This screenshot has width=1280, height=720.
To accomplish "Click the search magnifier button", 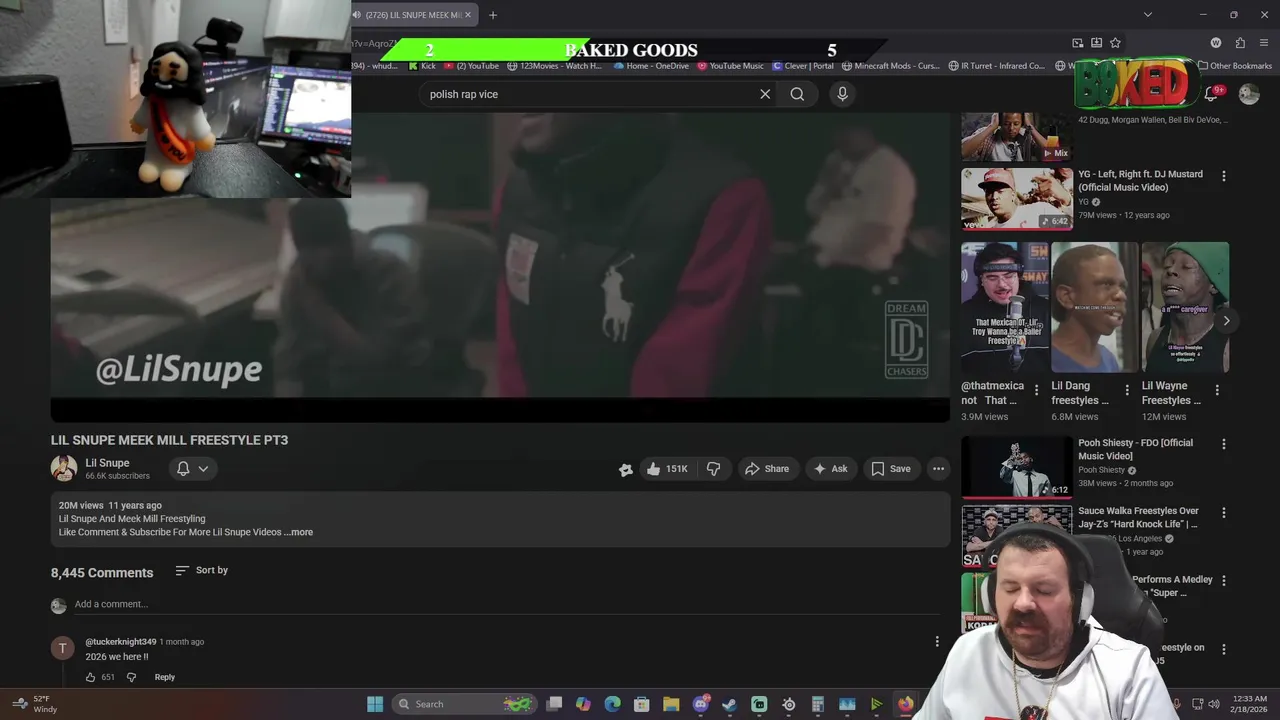I will click(x=797, y=94).
